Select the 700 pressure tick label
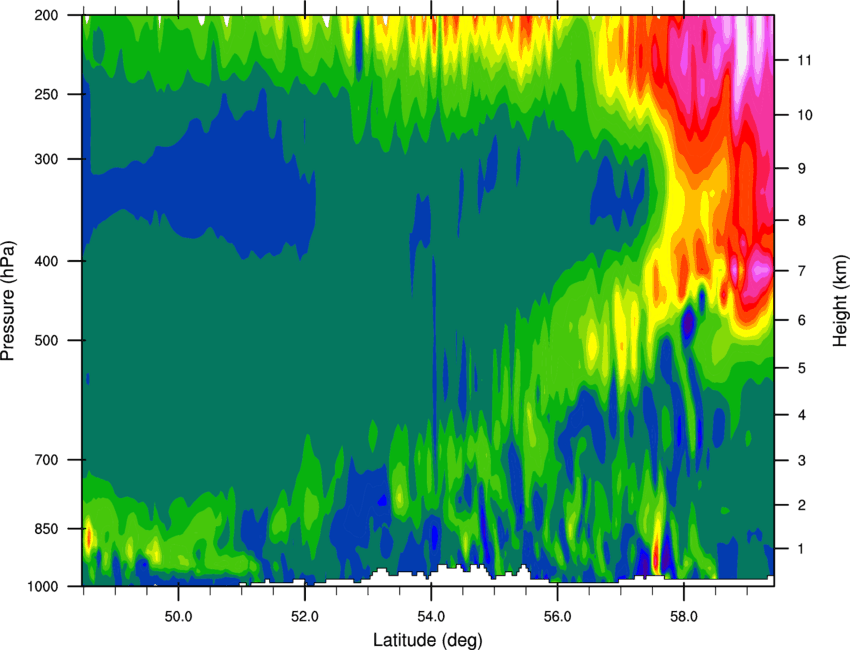The height and width of the screenshot is (650, 850). pyautogui.click(x=46, y=460)
